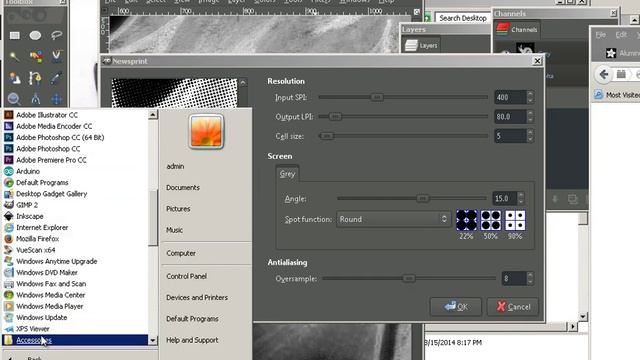Select the Scissors Select tool
This screenshot has height=360, width=640.
click(x=57, y=56)
